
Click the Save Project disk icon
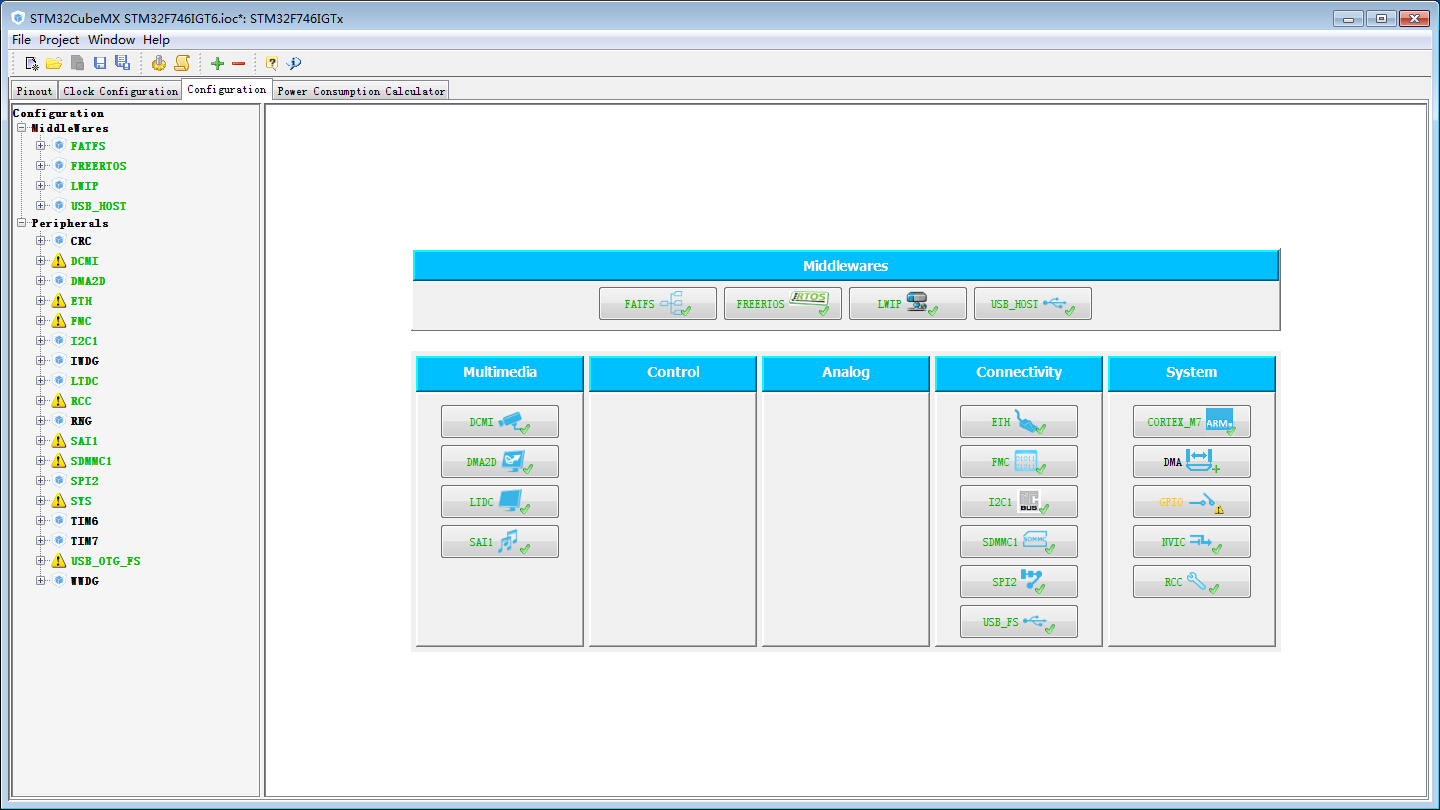[100, 63]
